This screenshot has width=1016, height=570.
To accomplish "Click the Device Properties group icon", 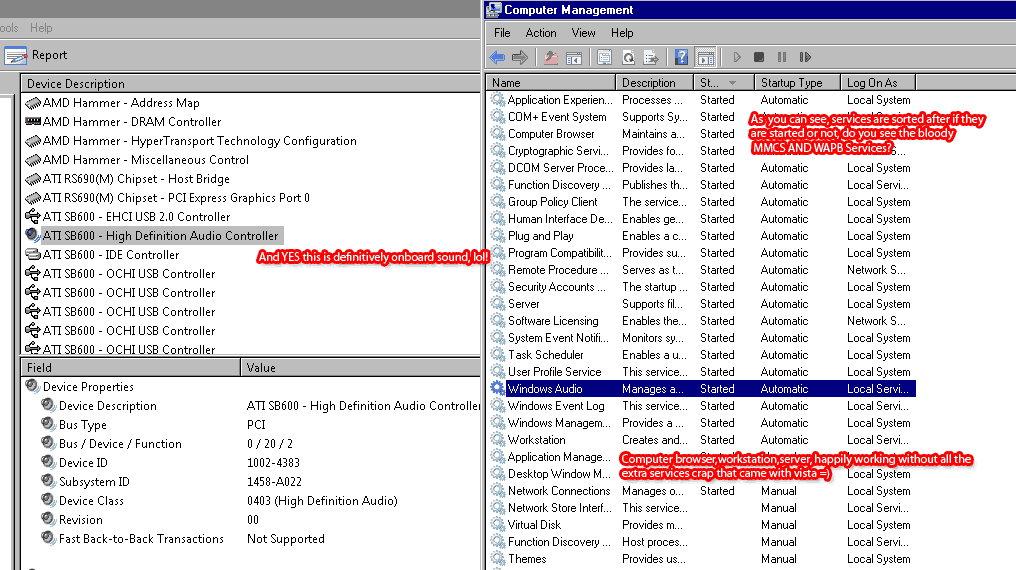I will 32,386.
